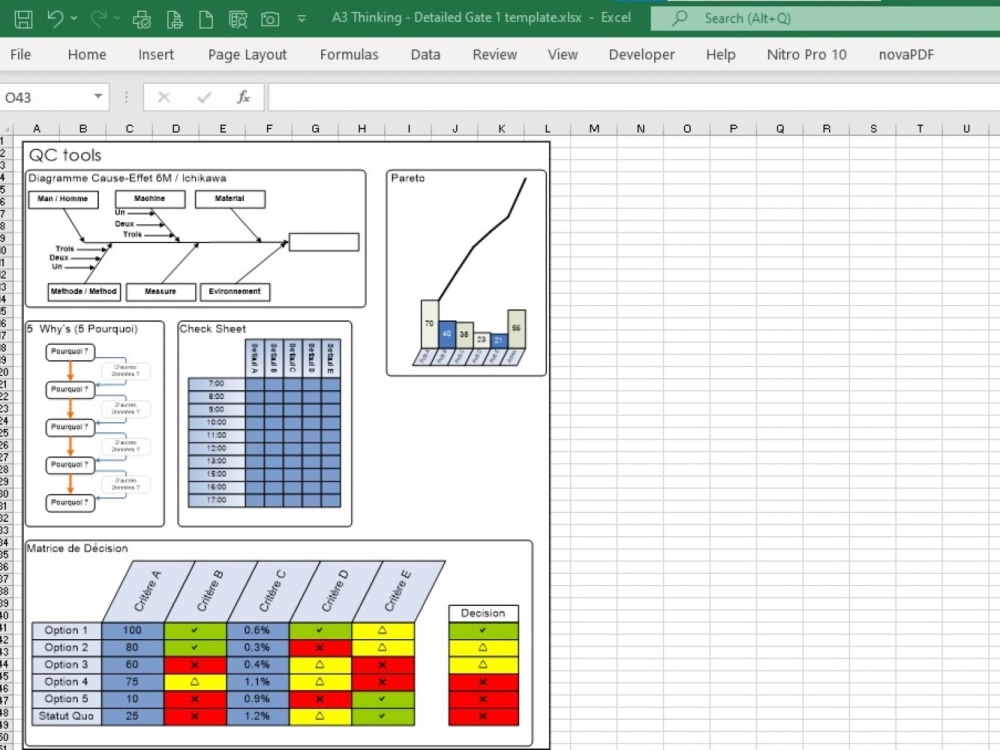The width and height of the screenshot is (1000, 750).
Task: Select the 'Méthode / Method' box
Action: [x=84, y=292]
